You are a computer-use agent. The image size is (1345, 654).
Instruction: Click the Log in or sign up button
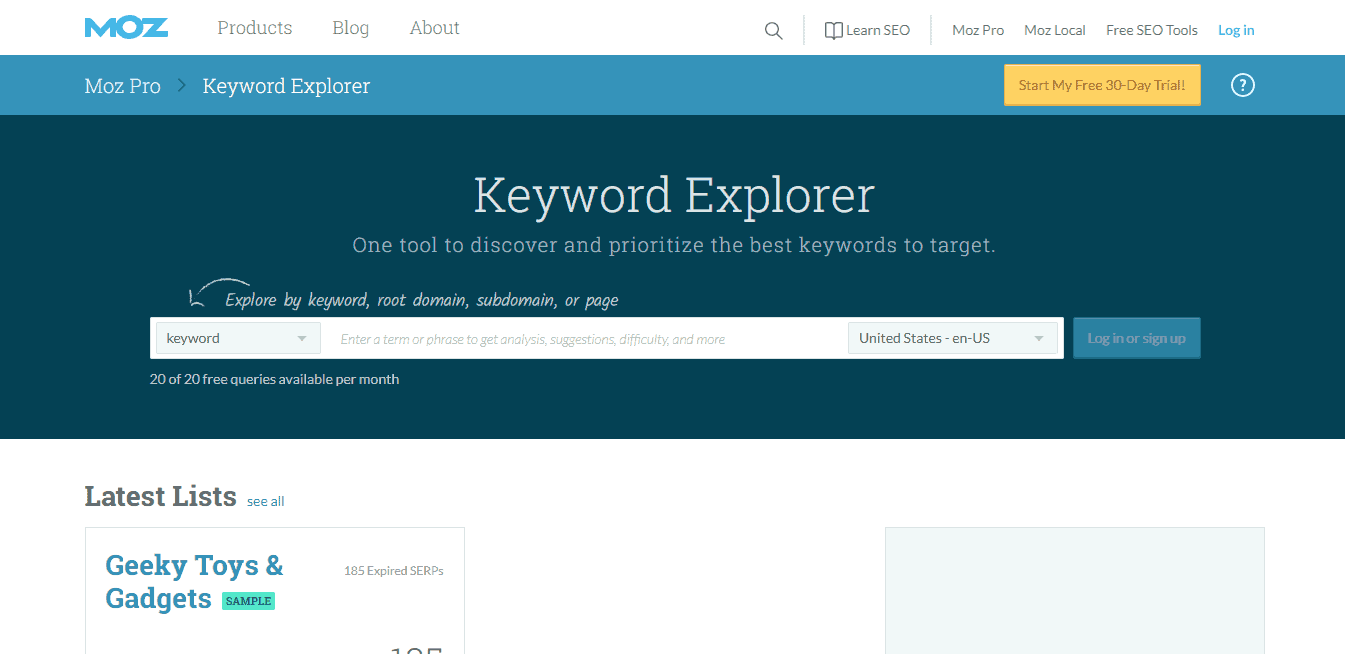(1136, 337)
